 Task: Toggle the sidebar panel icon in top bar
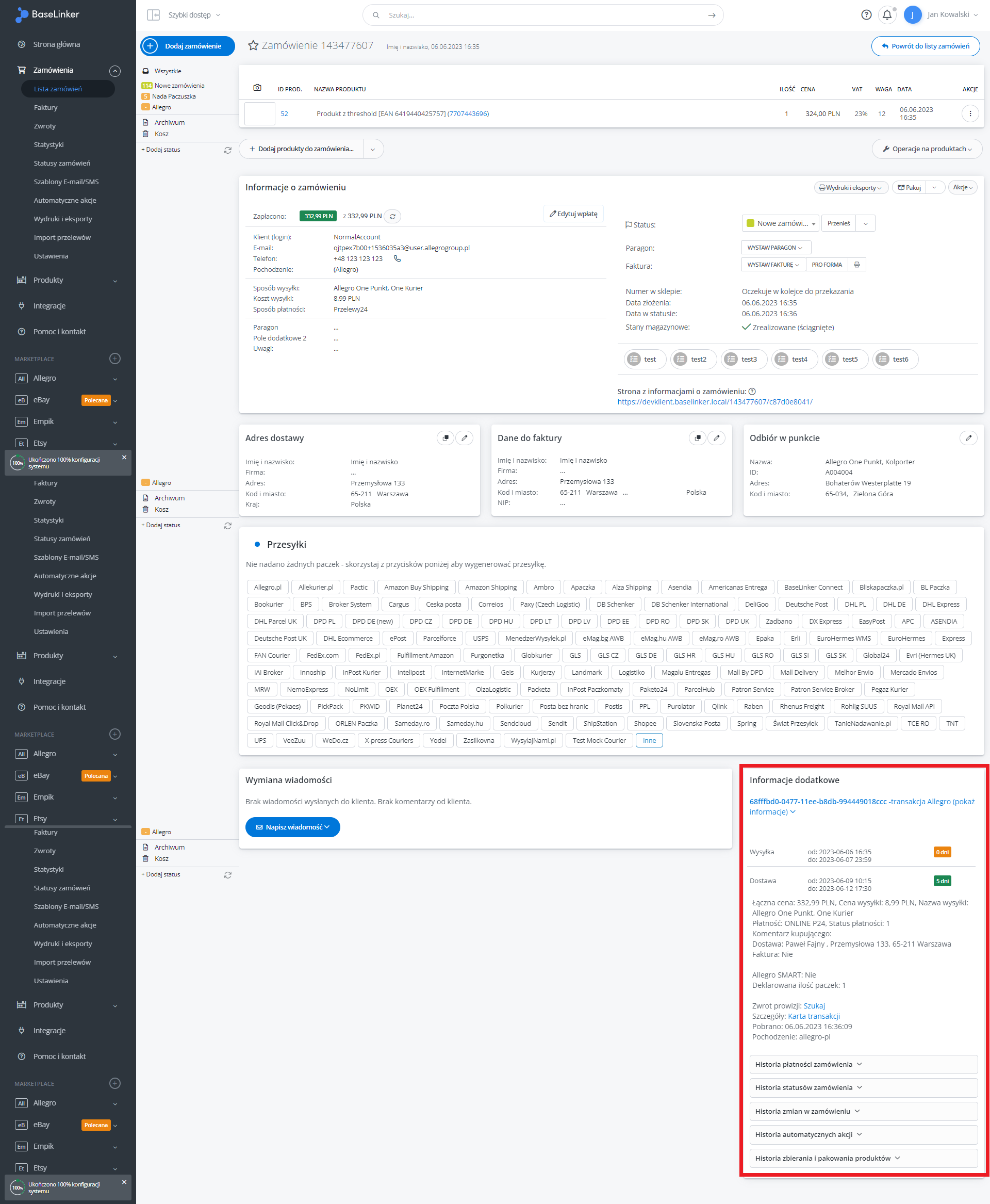click(153, 15)
